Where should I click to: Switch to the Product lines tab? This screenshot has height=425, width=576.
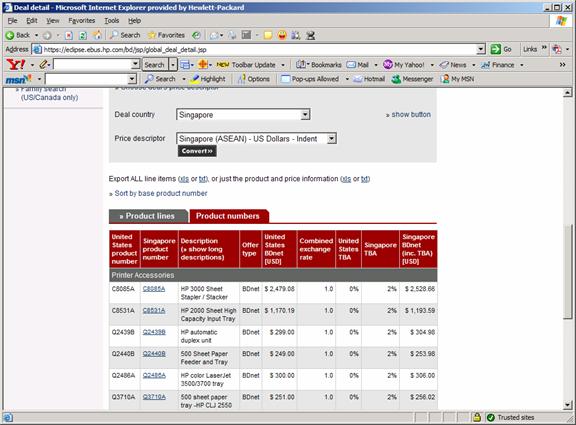[148, 216]
